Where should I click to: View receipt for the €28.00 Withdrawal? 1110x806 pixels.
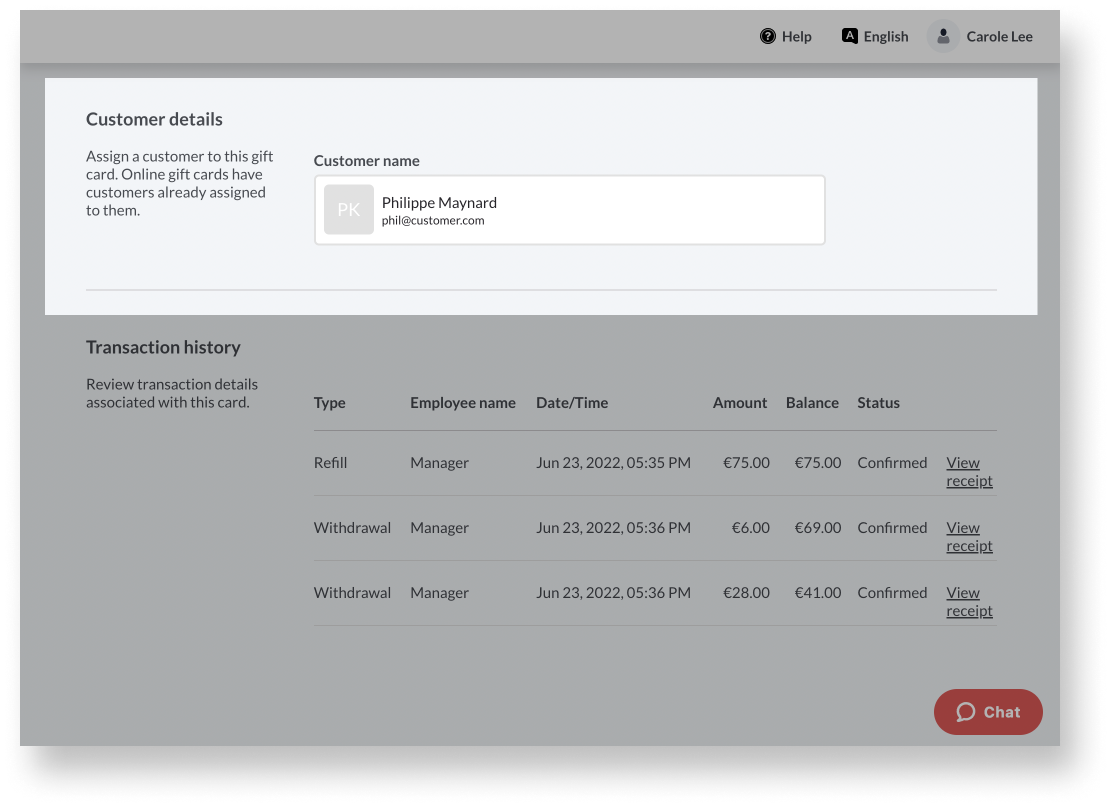pyautogui.click(x=969, y=602)
